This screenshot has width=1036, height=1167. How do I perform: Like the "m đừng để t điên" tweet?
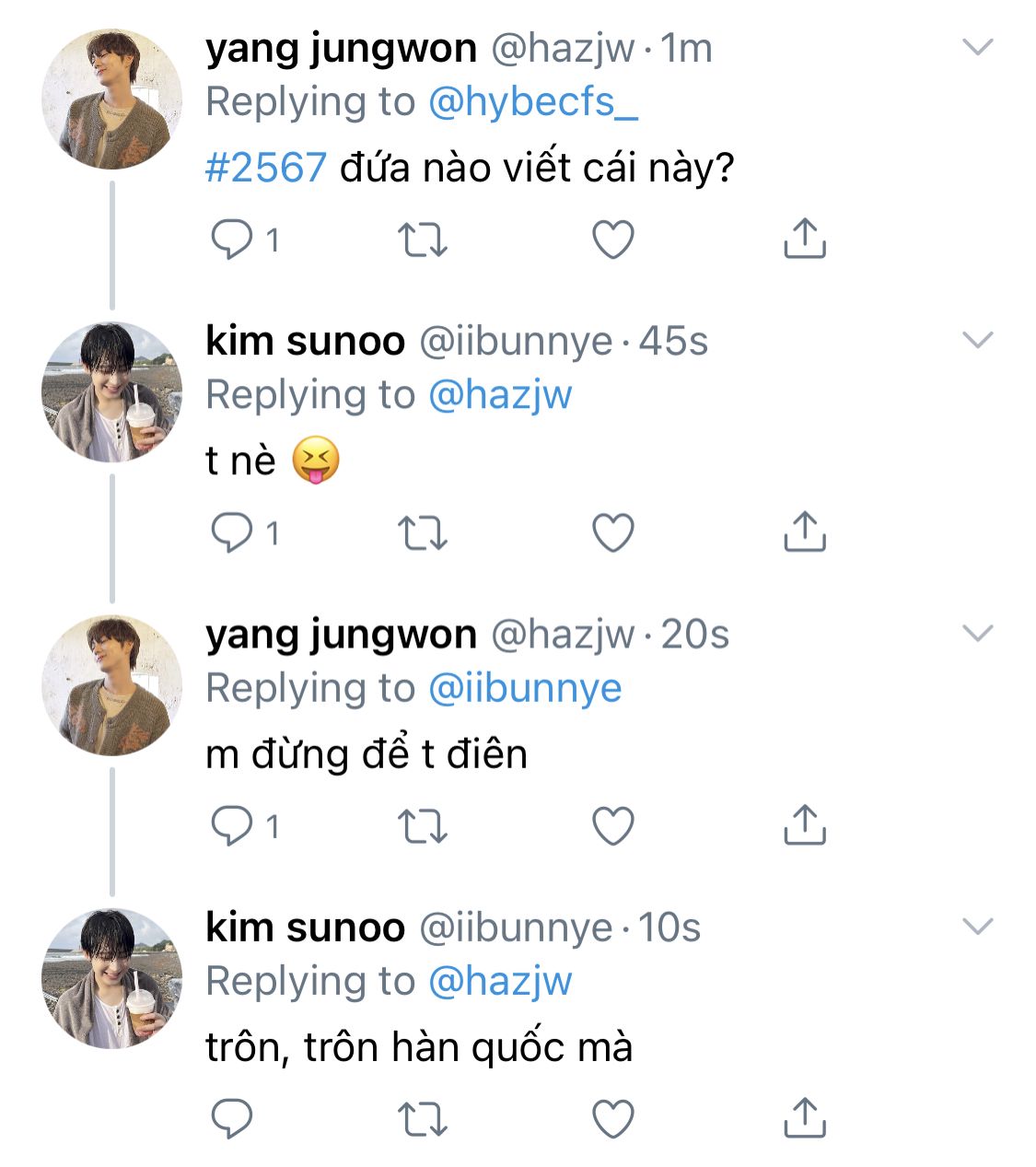coord(612,826)
